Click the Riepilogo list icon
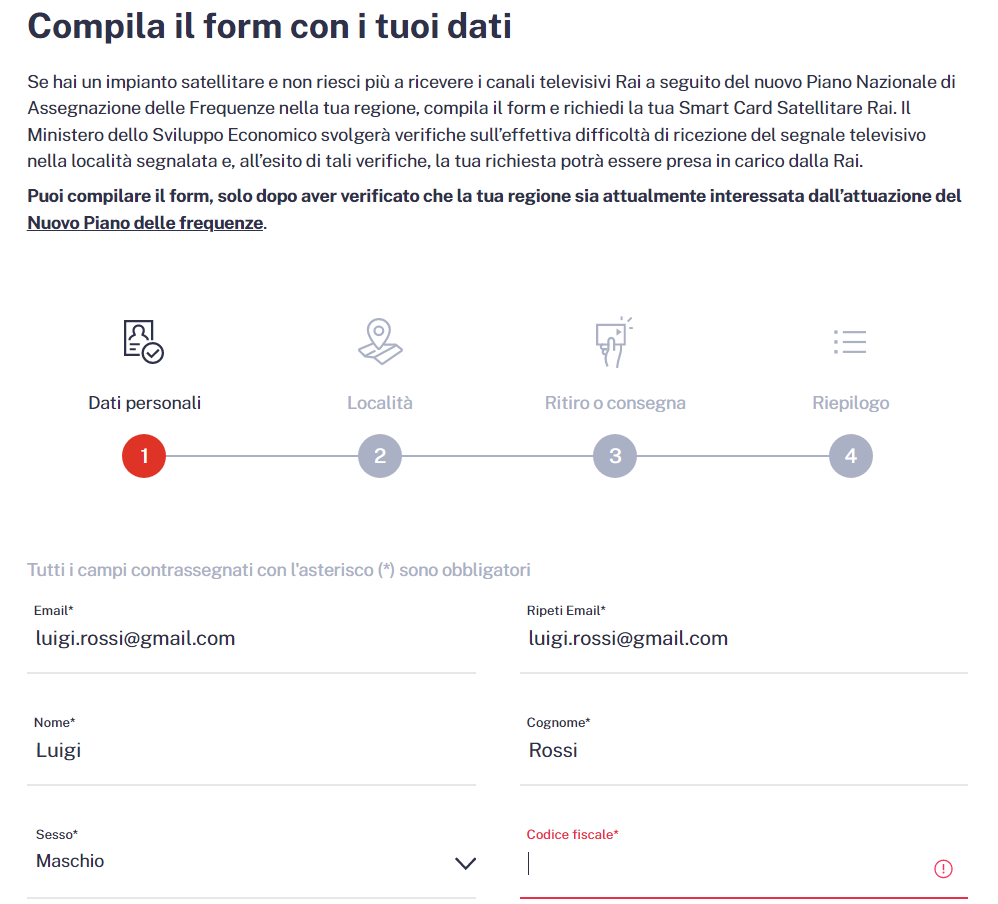The height and width of the screenshot is (904, 998). pos(850,342)
